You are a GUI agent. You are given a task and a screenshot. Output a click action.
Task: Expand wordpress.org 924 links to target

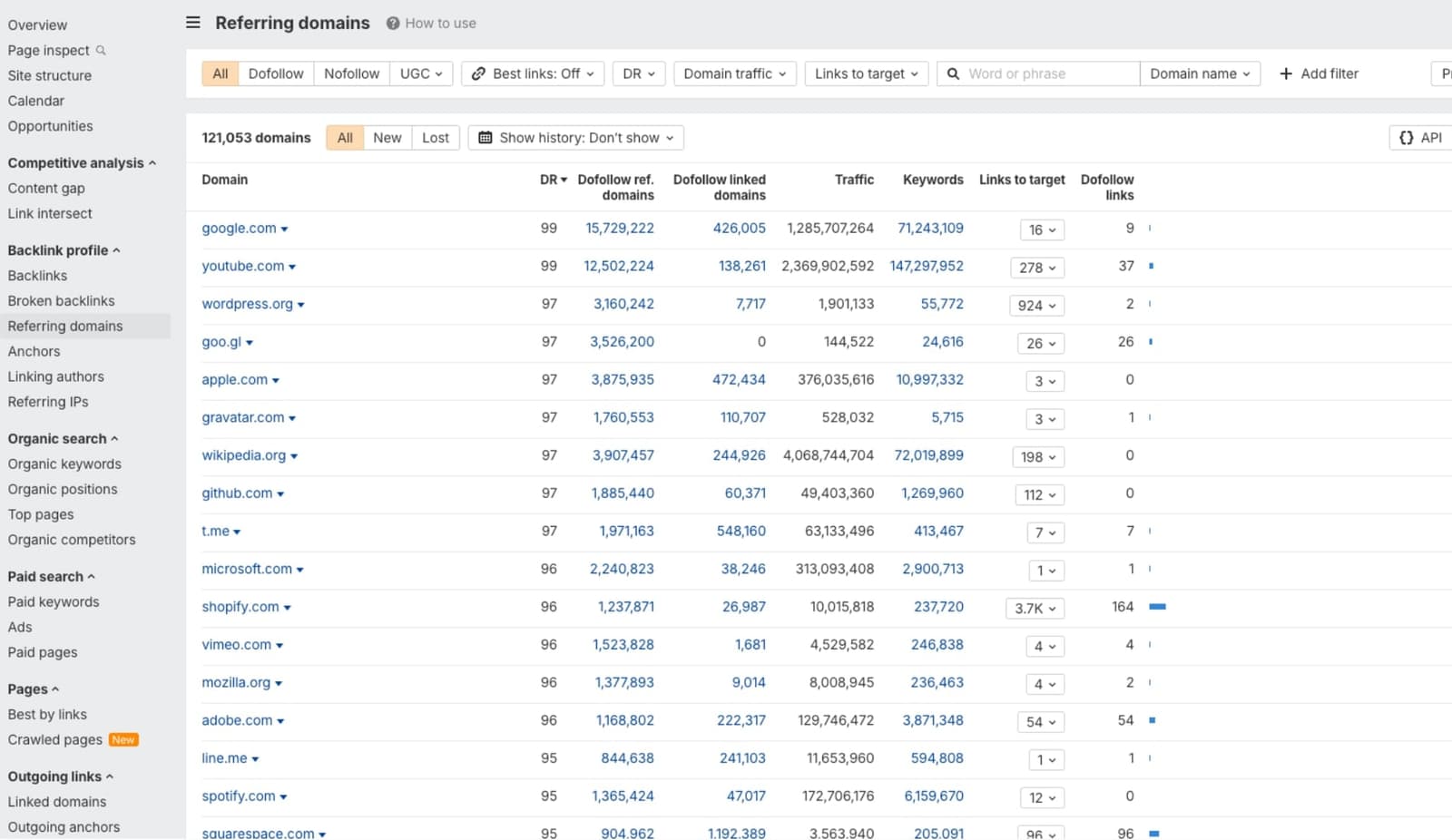(1036, 306)
